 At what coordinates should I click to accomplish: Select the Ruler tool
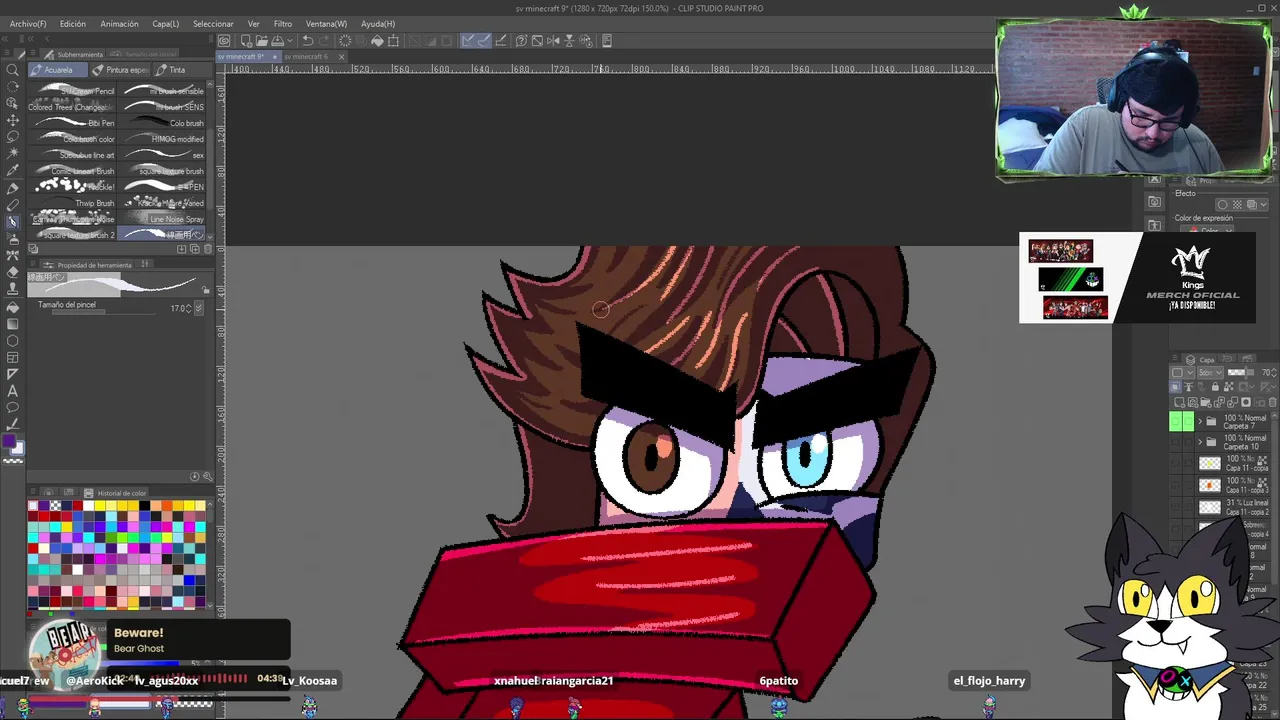[12, 374]
